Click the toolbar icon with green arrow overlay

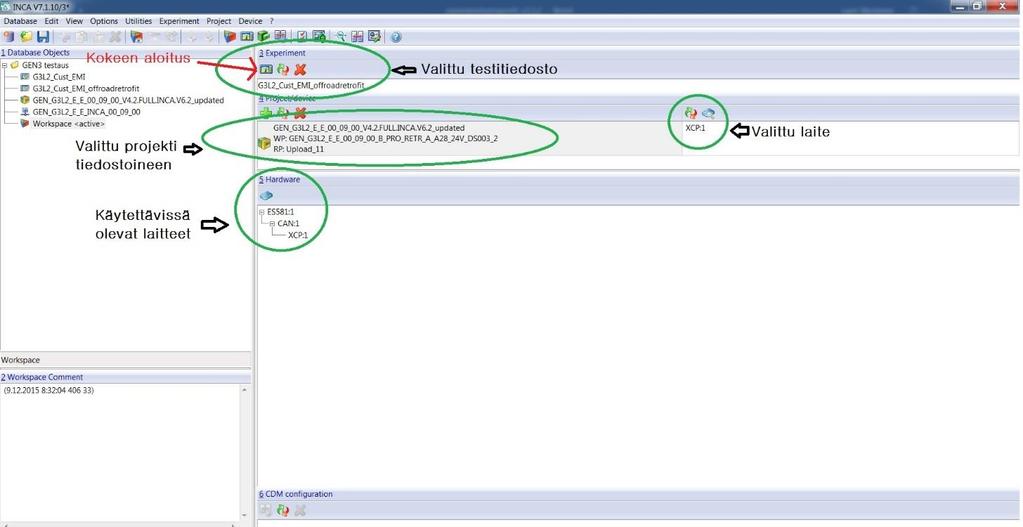[319, 37]
